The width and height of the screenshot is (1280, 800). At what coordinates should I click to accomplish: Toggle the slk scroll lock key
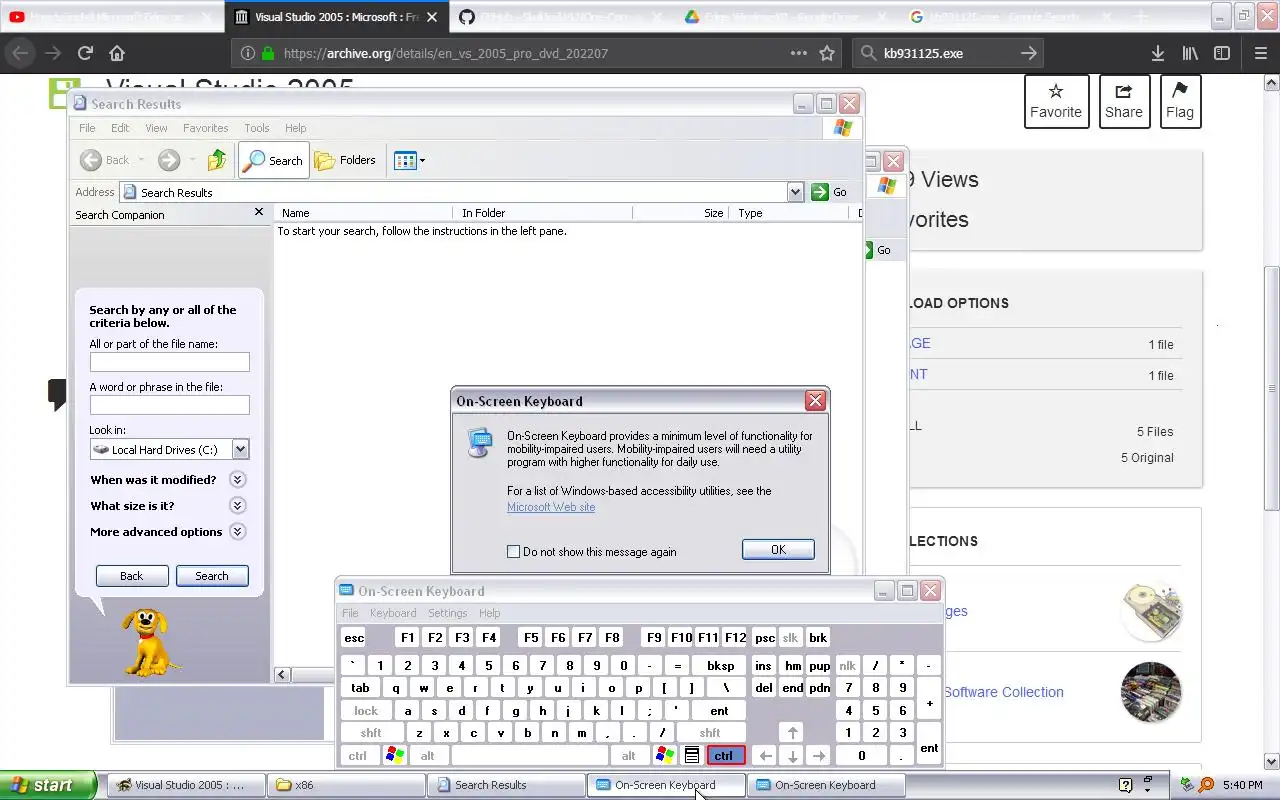coord(791,637)
